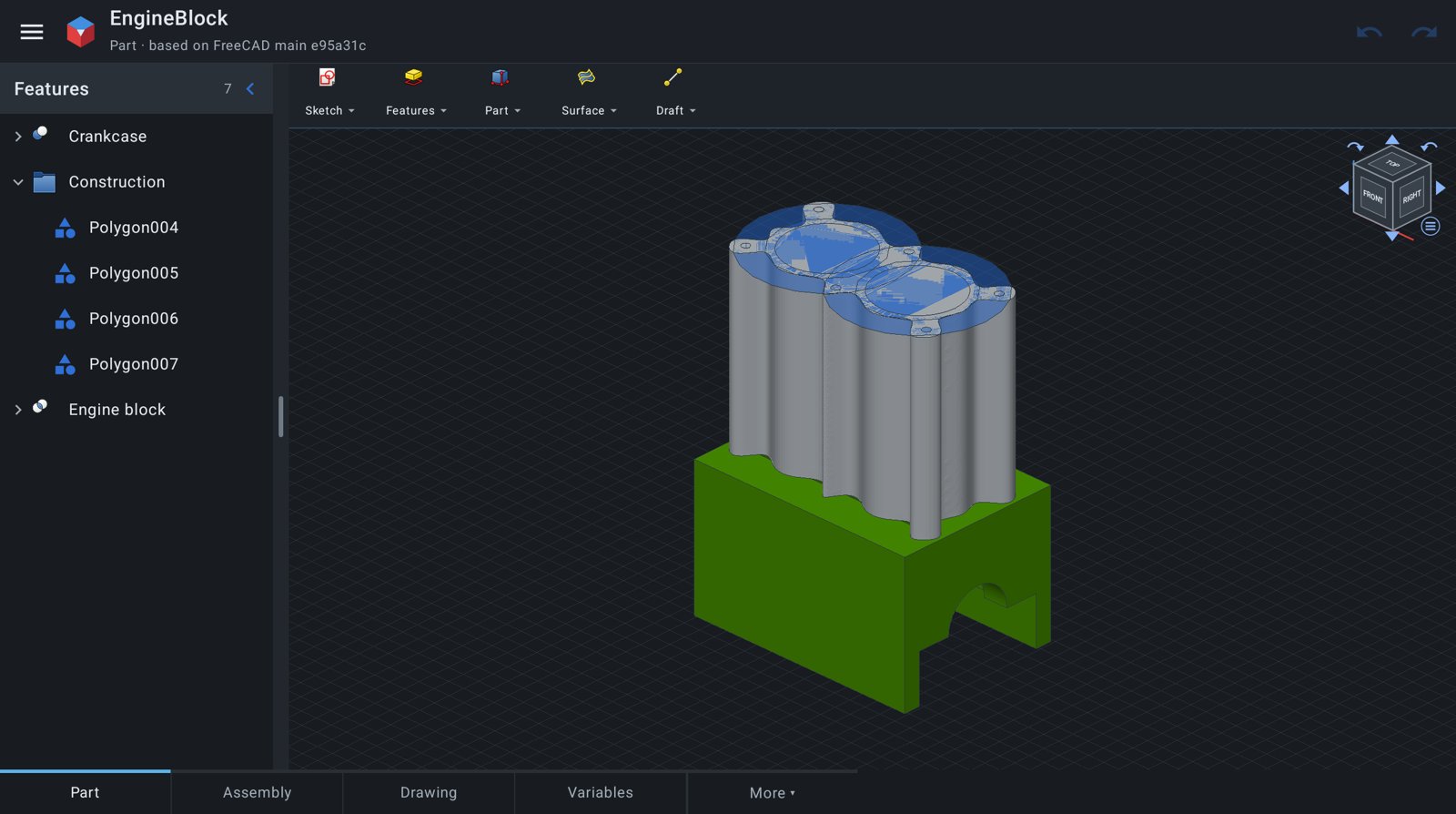
Task: Expand the Crankcase tree node
Action: (18, 137)
